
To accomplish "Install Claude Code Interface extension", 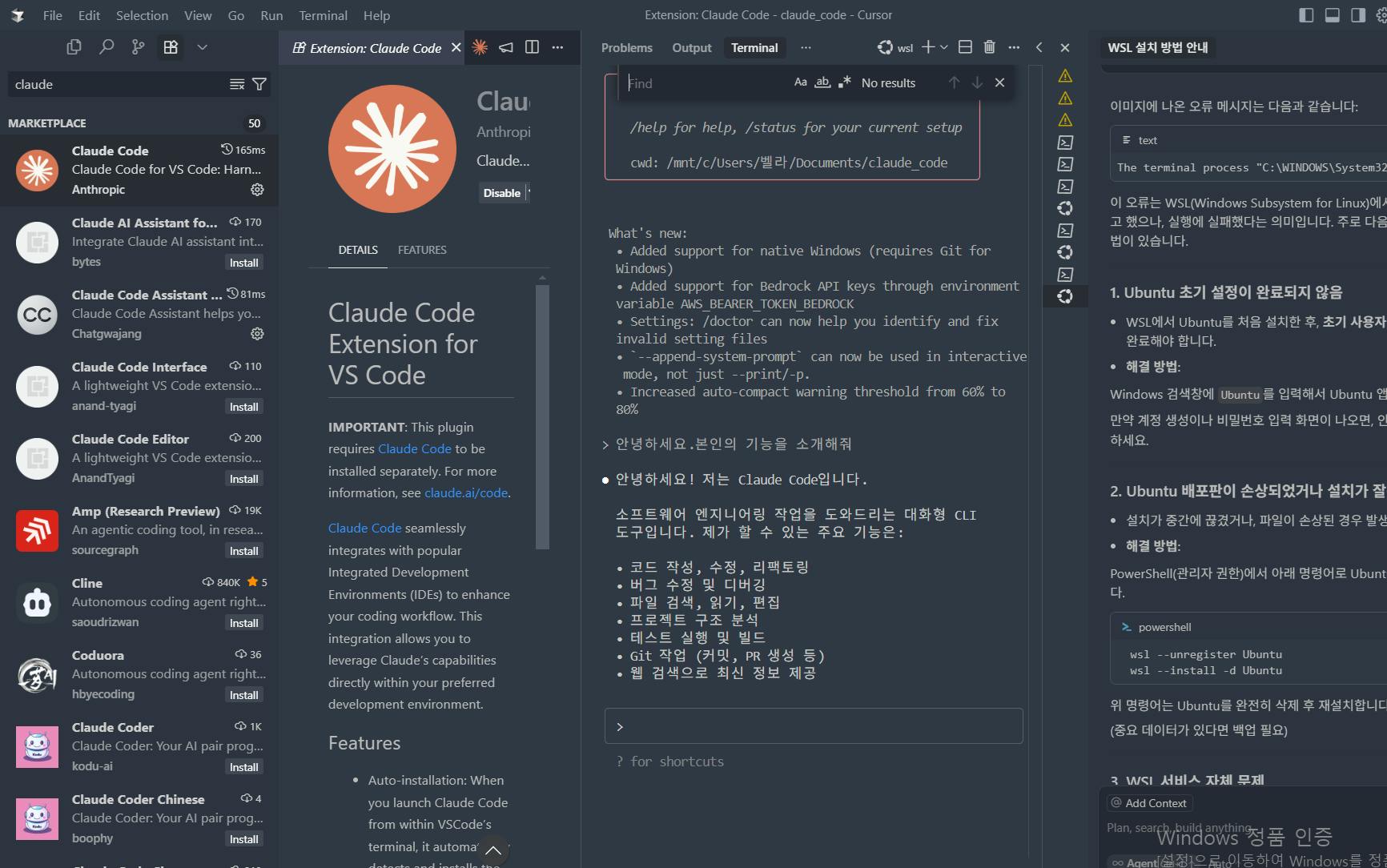I will tap(244, 407).
